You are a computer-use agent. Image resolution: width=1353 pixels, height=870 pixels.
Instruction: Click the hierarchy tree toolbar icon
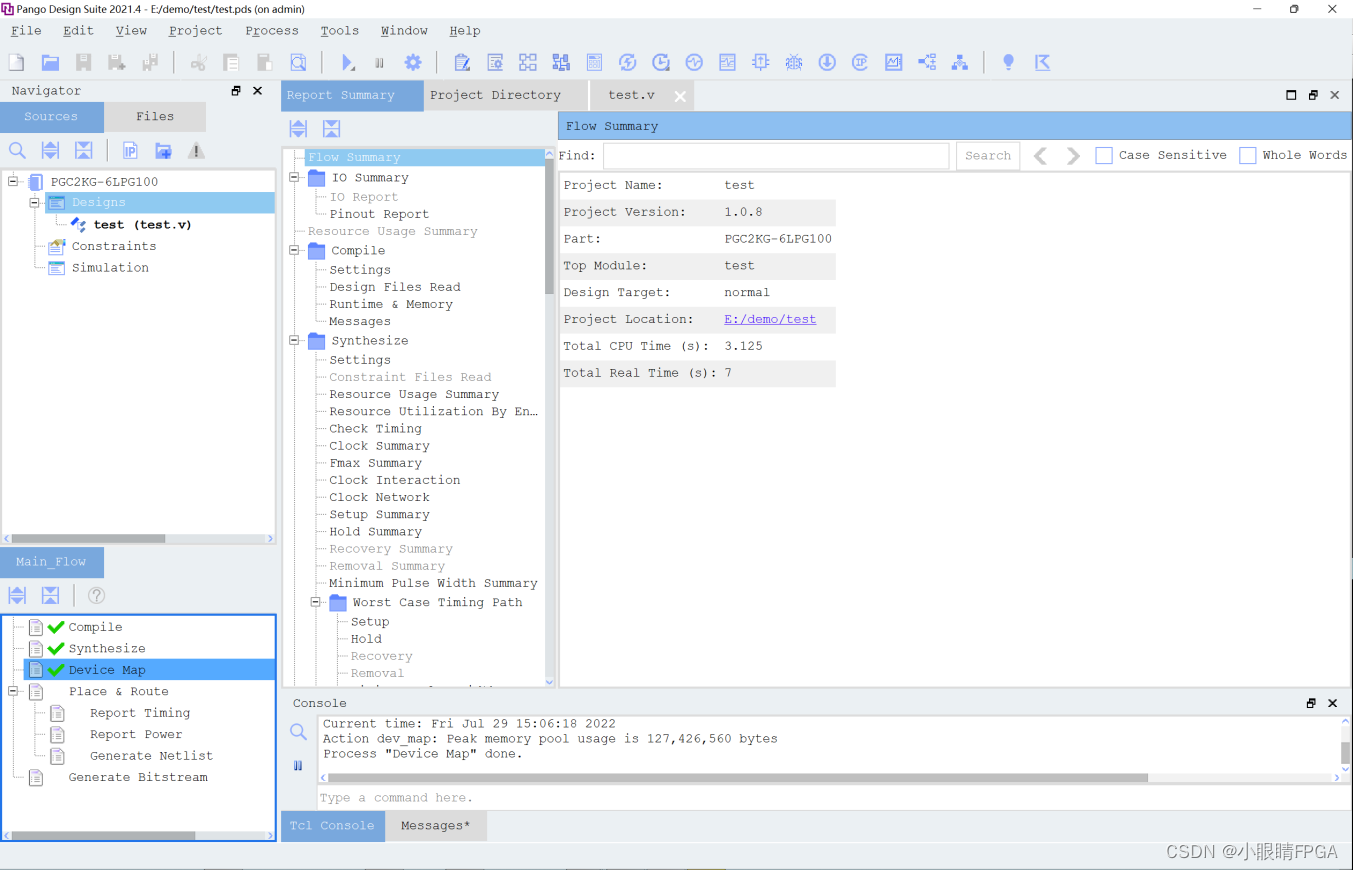coord(960,62)
